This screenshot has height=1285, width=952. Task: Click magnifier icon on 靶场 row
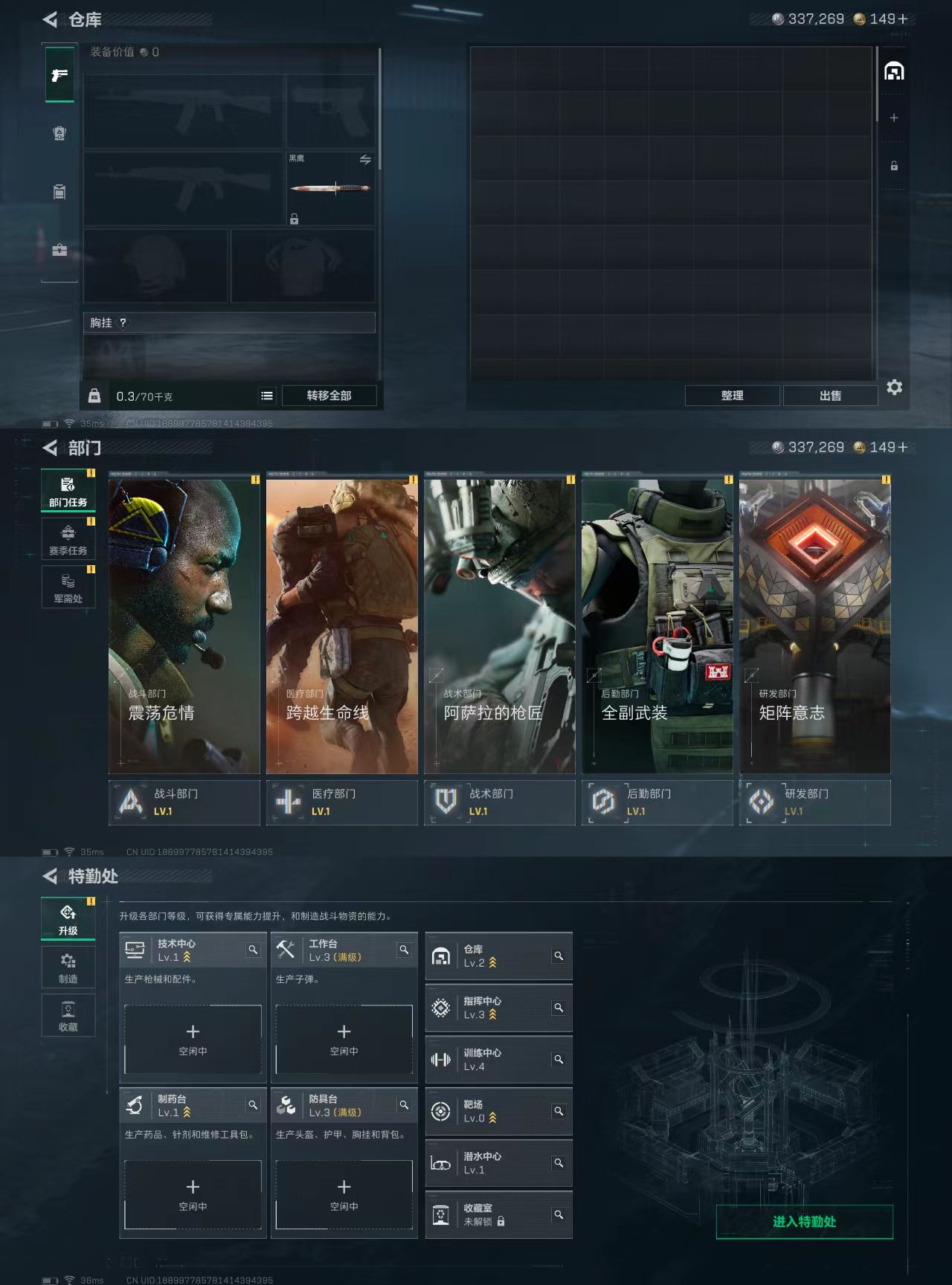point(559,1111)
